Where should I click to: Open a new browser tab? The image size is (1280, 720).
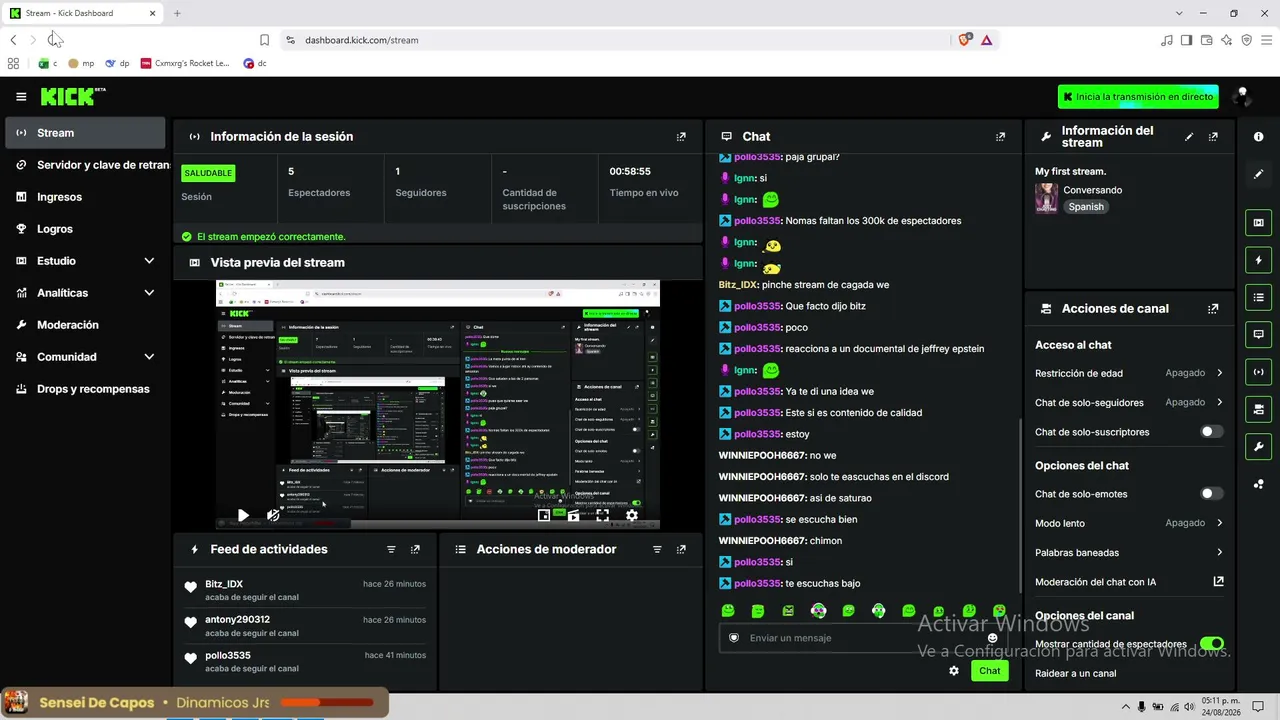point(177,13)
